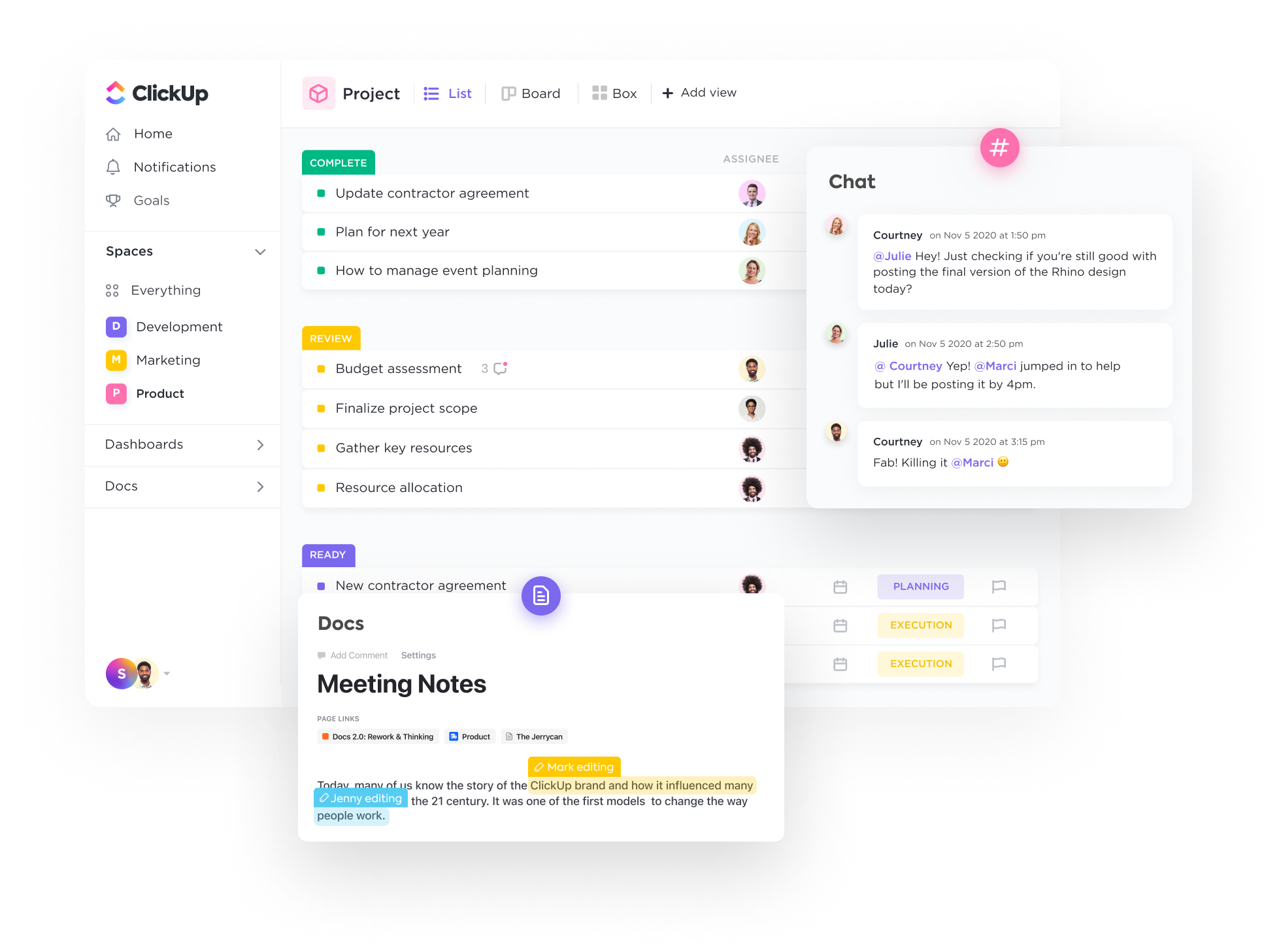Select the List view icon
The height and width of the screenshot is (952, 1264).
coord(435,92)
